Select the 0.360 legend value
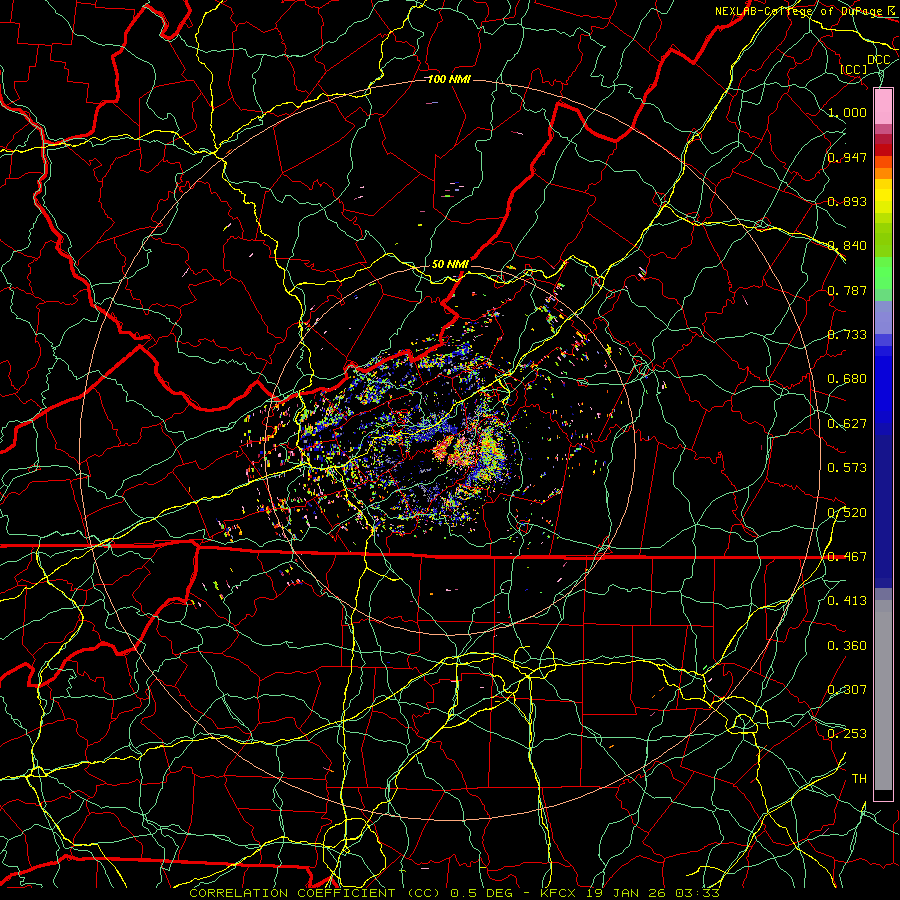 (847, 646)
